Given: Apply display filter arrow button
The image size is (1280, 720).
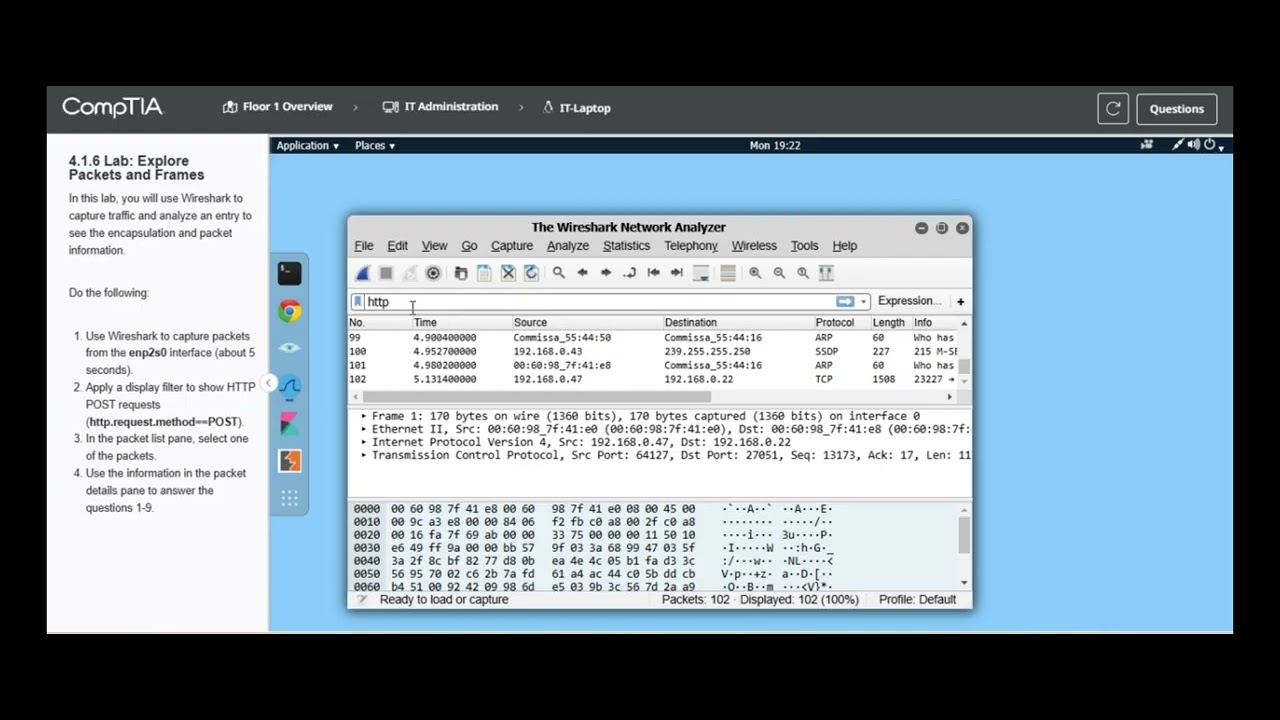Looking at the screenshot, I should 845,301.
